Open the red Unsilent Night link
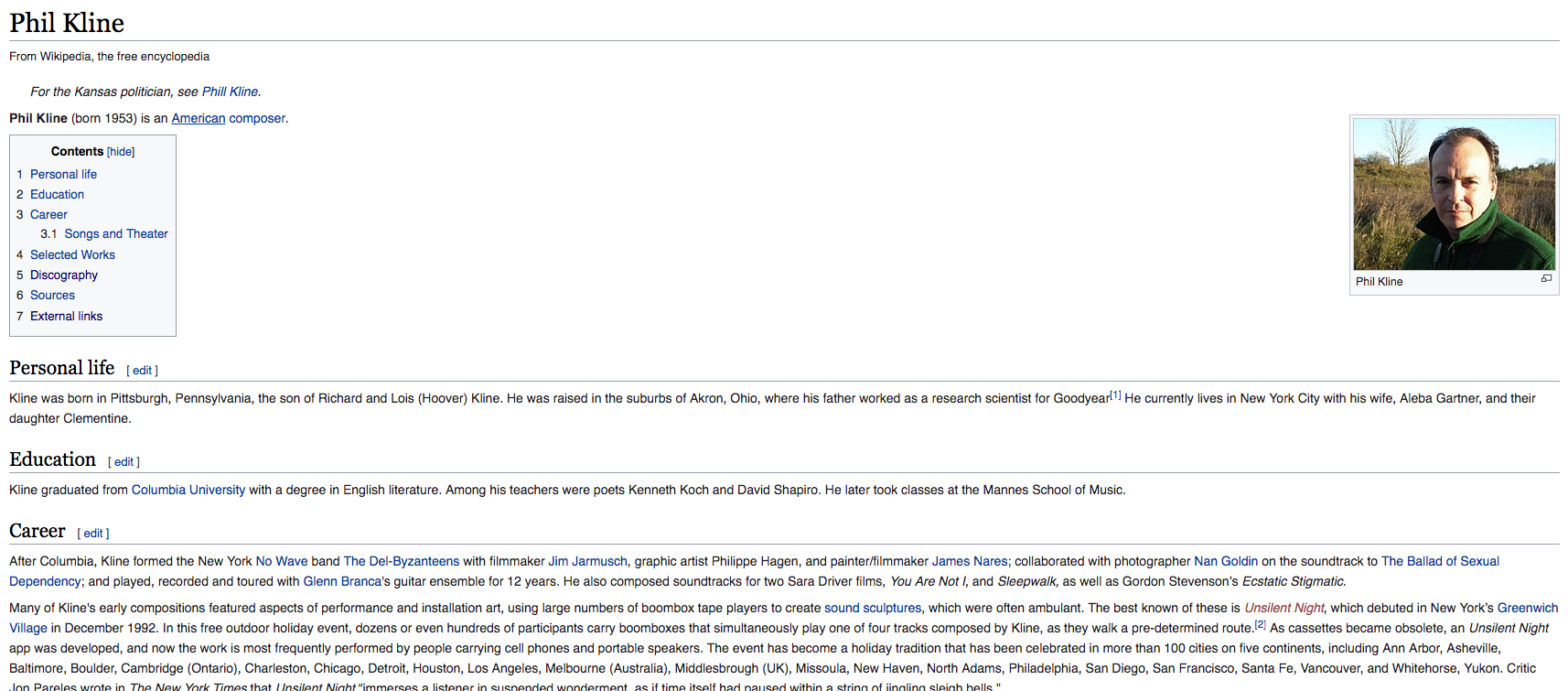 click(x=1284, y=608)
